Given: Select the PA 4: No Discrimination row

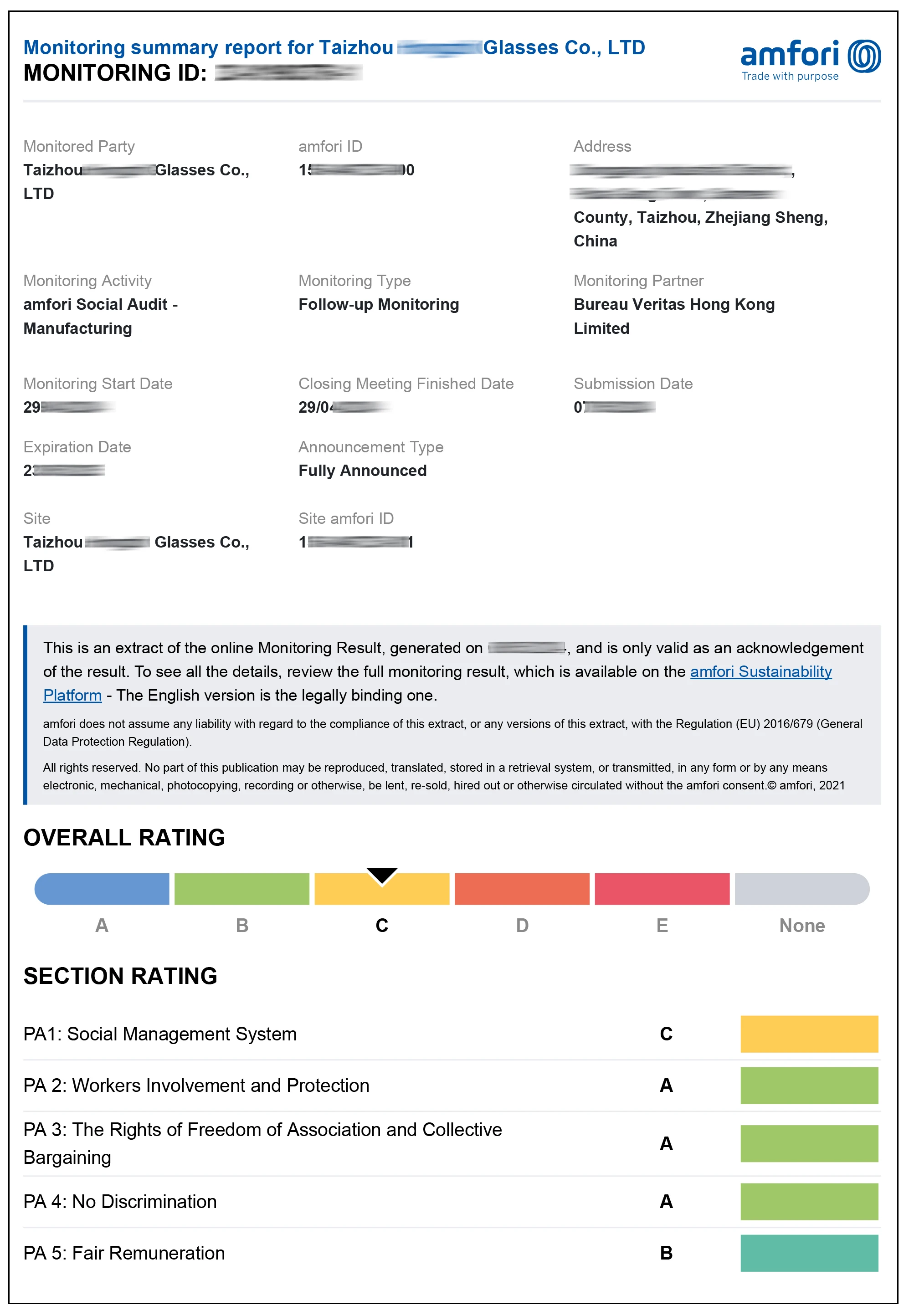Looking at the screenshot, I should pos(120,1202).
